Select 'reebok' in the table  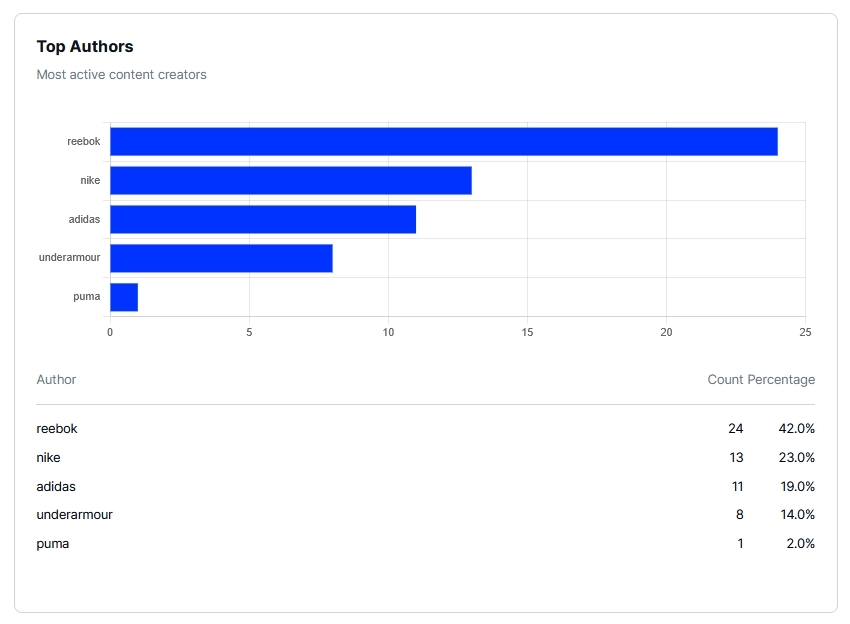57,429
